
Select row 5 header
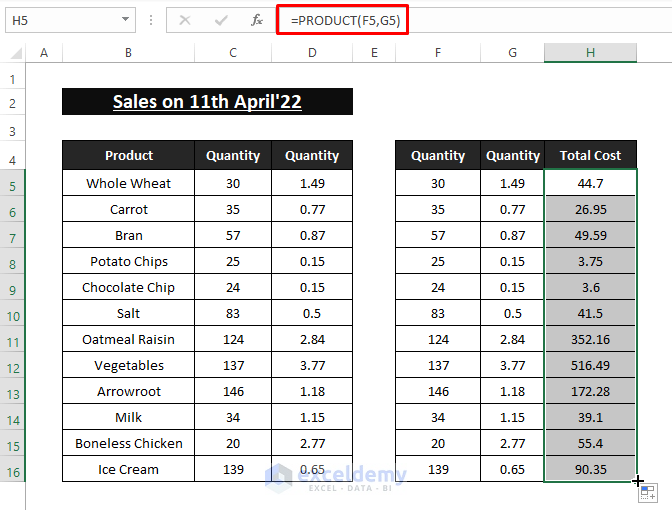[13, 184]
